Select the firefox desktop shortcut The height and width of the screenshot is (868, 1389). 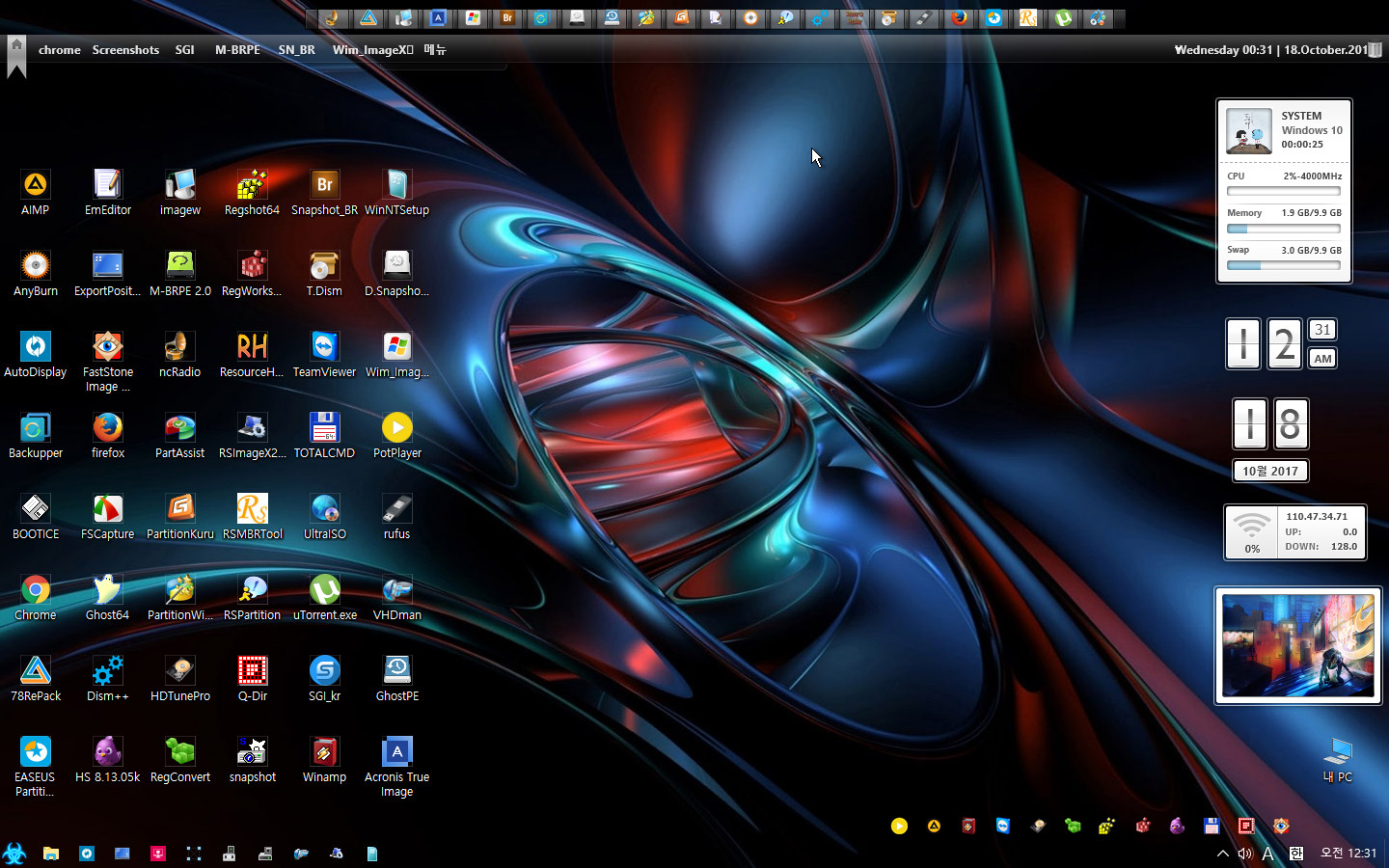(x=108, y=435)
